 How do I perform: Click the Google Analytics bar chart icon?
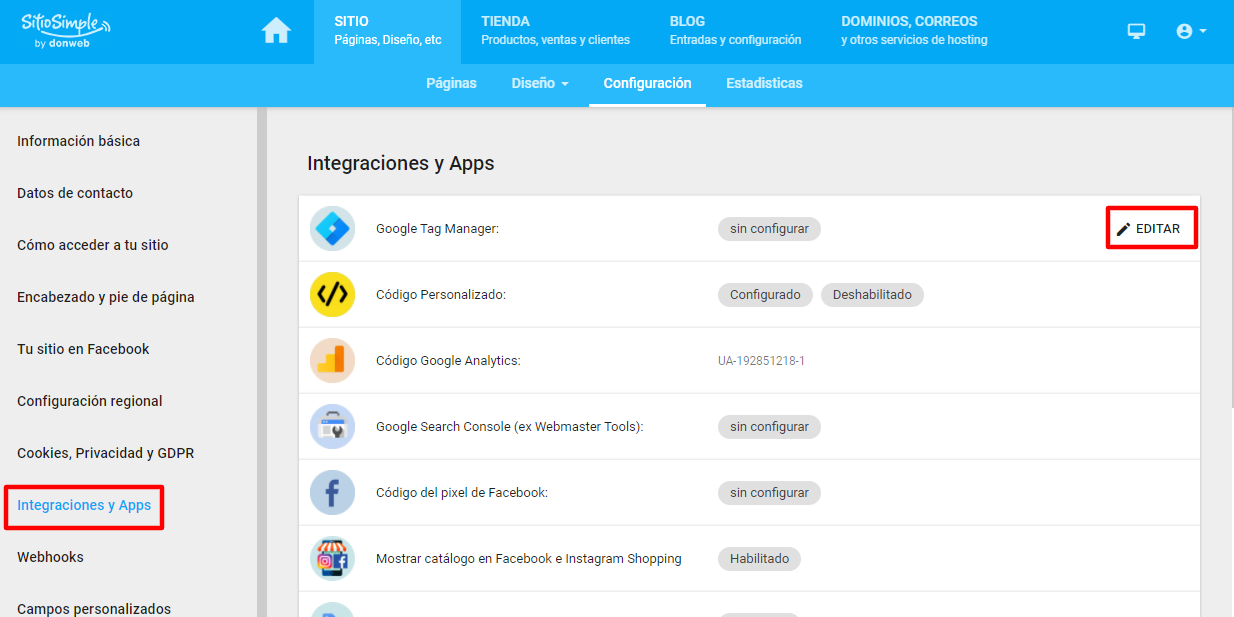[x=332, y=360]
